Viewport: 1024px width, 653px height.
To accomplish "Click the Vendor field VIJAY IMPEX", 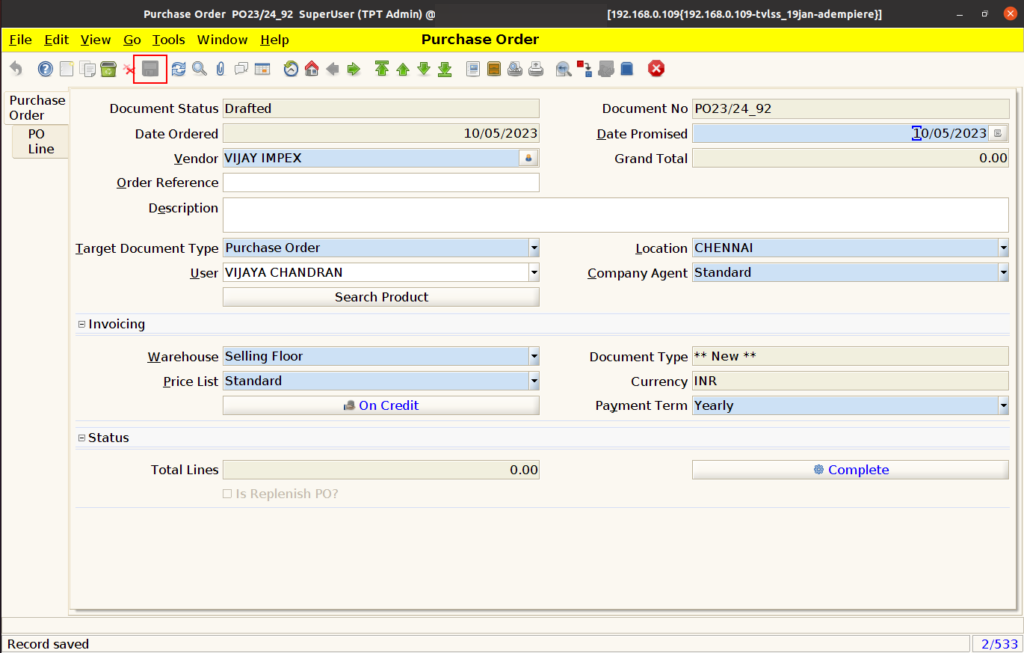I will (371, 158).
